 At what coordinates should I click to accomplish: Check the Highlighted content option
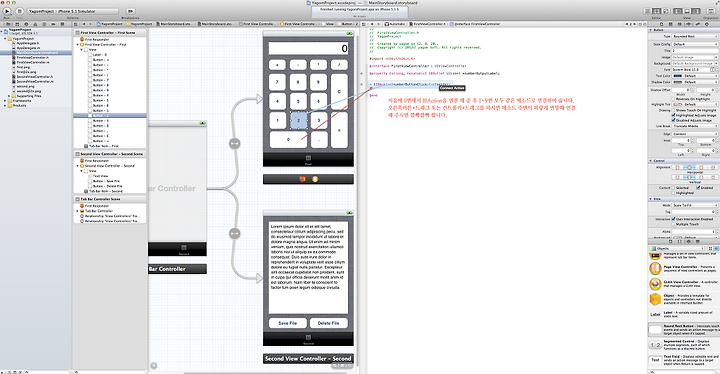pyautogui.click(x=674, y=193)
